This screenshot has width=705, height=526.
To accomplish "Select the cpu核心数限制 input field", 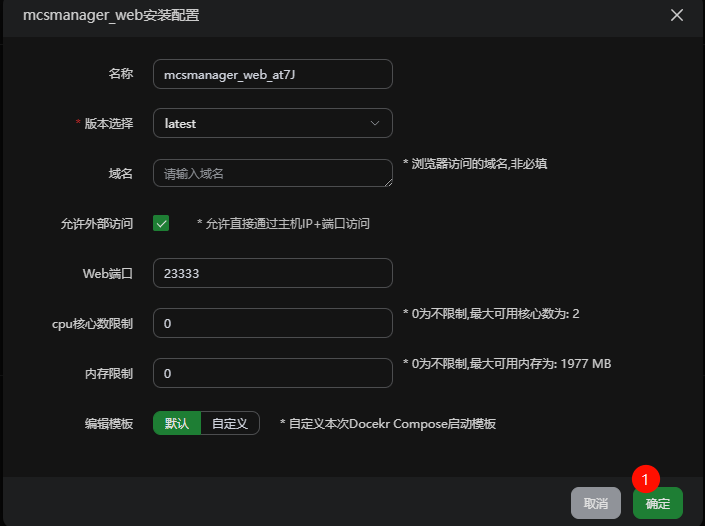I will pyautogui.click(x=272, y=323).
